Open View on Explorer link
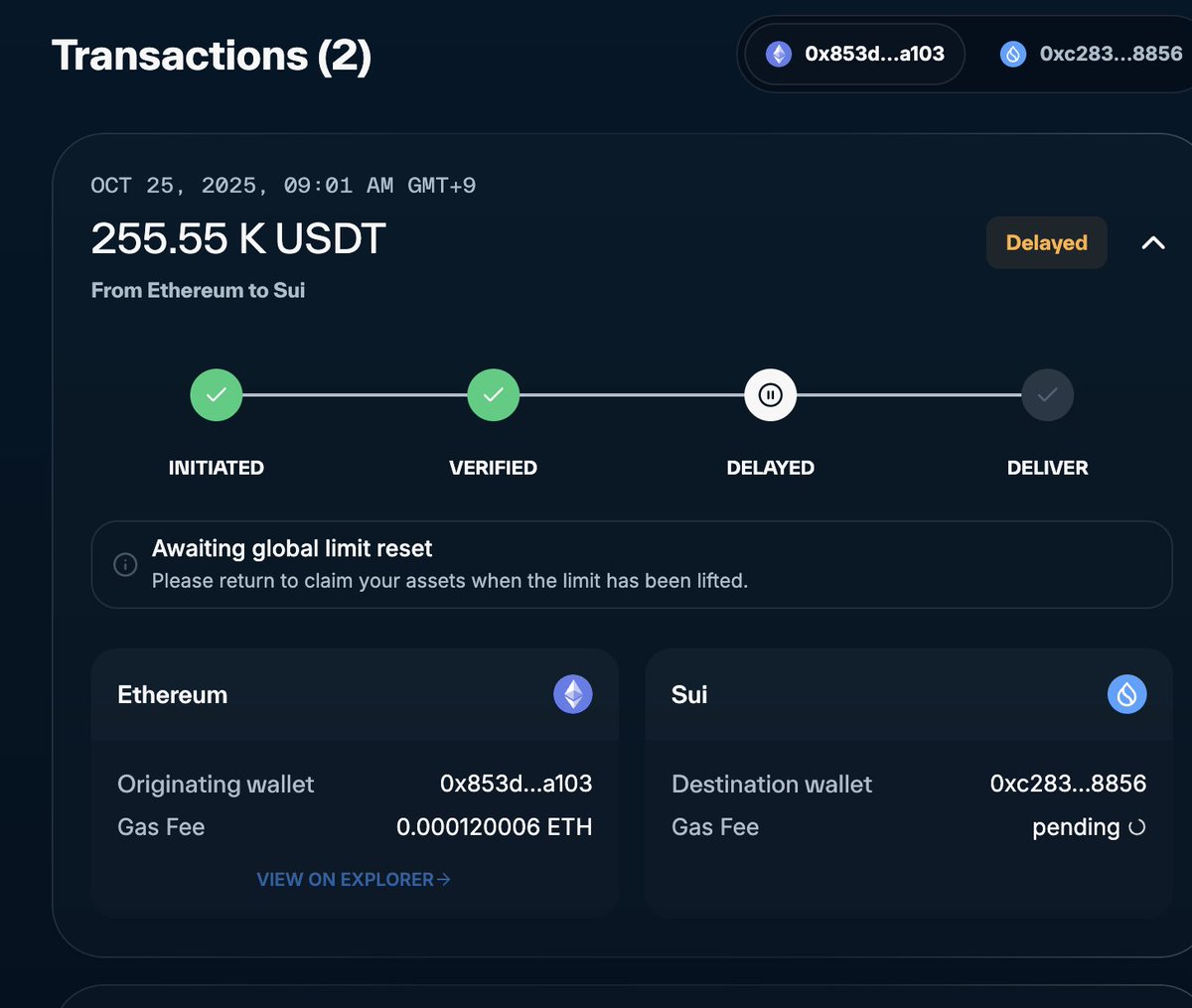Image resolution: width=1192 pixels, height=1008 pixels. pos(354,880)
